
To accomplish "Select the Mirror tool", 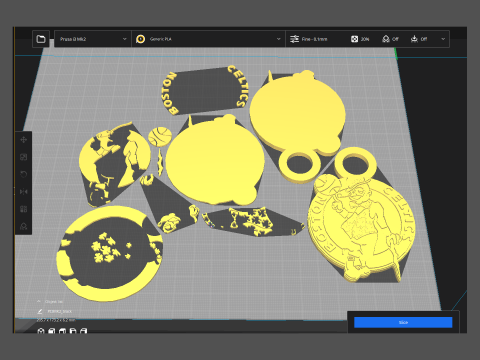I will [x=24, y=192].
